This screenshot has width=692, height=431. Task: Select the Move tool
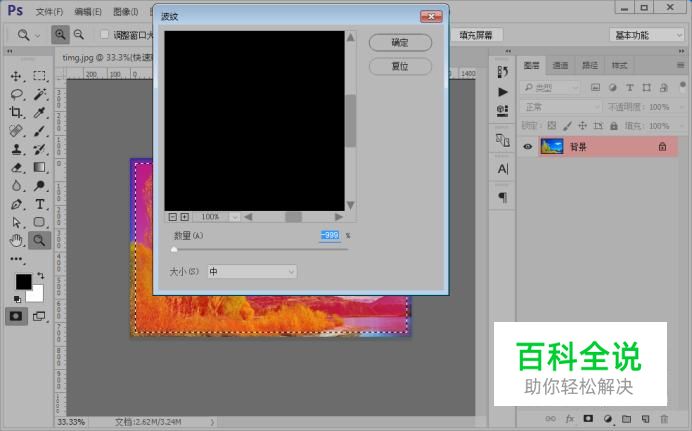point(16,76)
